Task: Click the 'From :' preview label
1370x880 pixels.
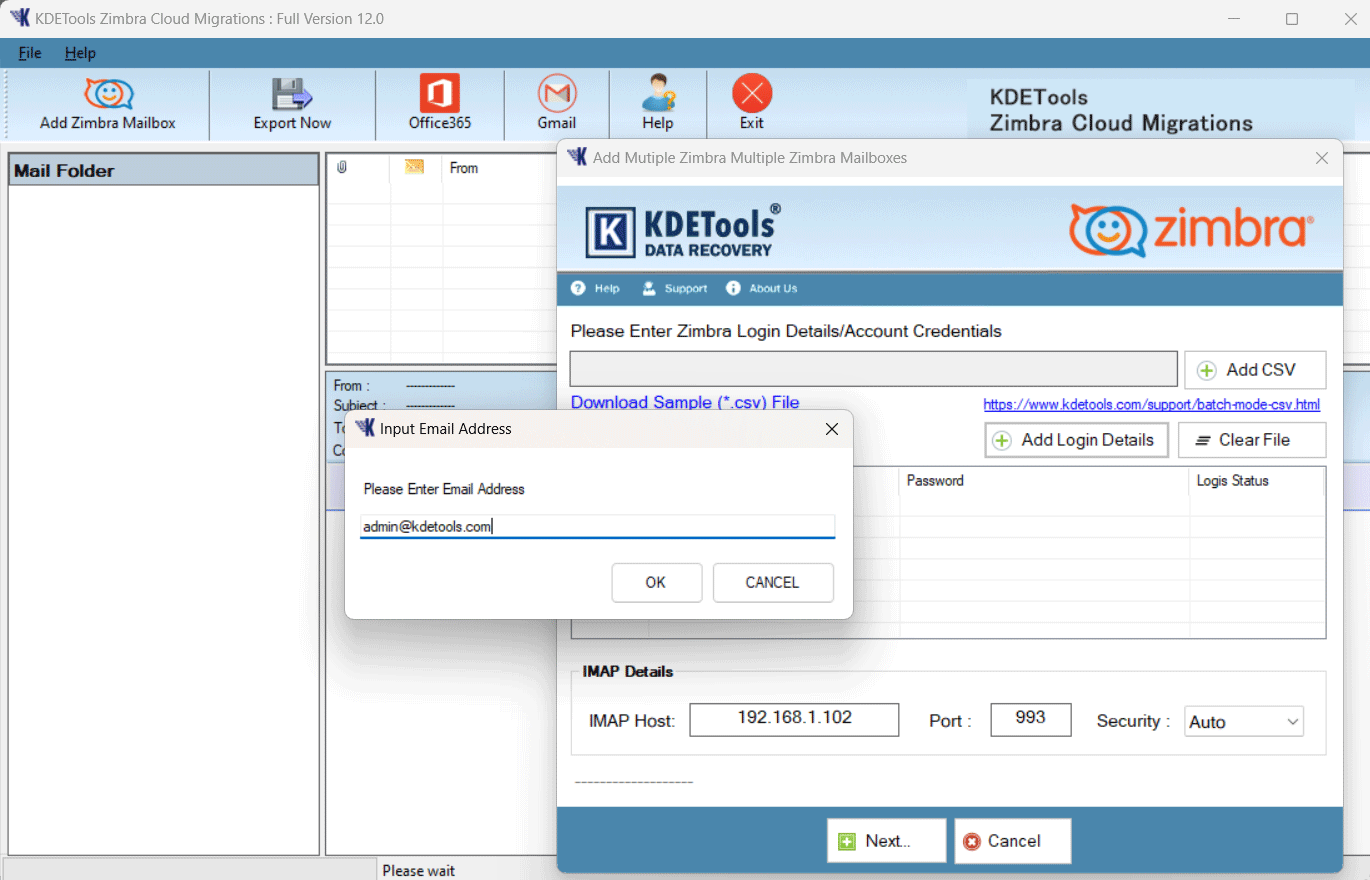Action: [351, 385]
